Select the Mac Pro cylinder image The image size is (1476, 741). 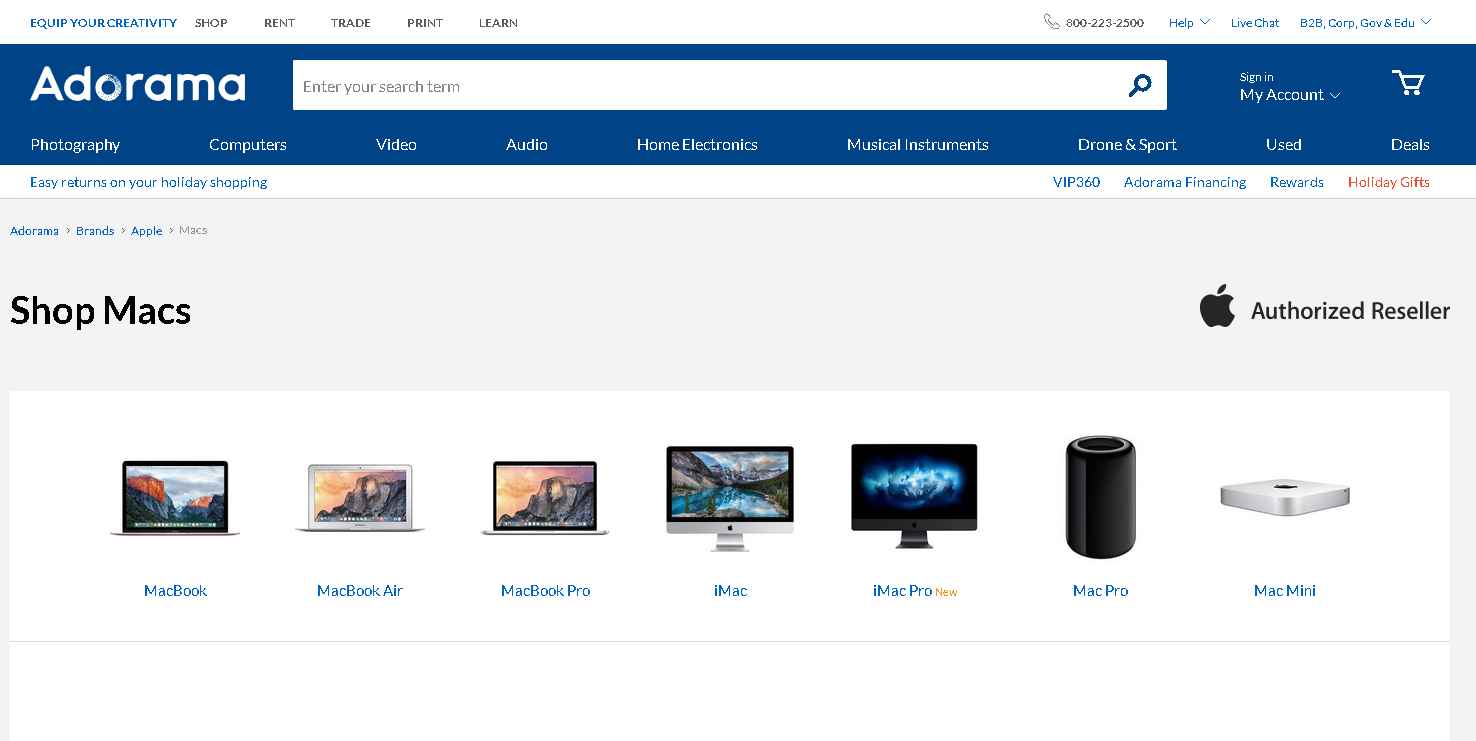click(x=1100, y=496)
